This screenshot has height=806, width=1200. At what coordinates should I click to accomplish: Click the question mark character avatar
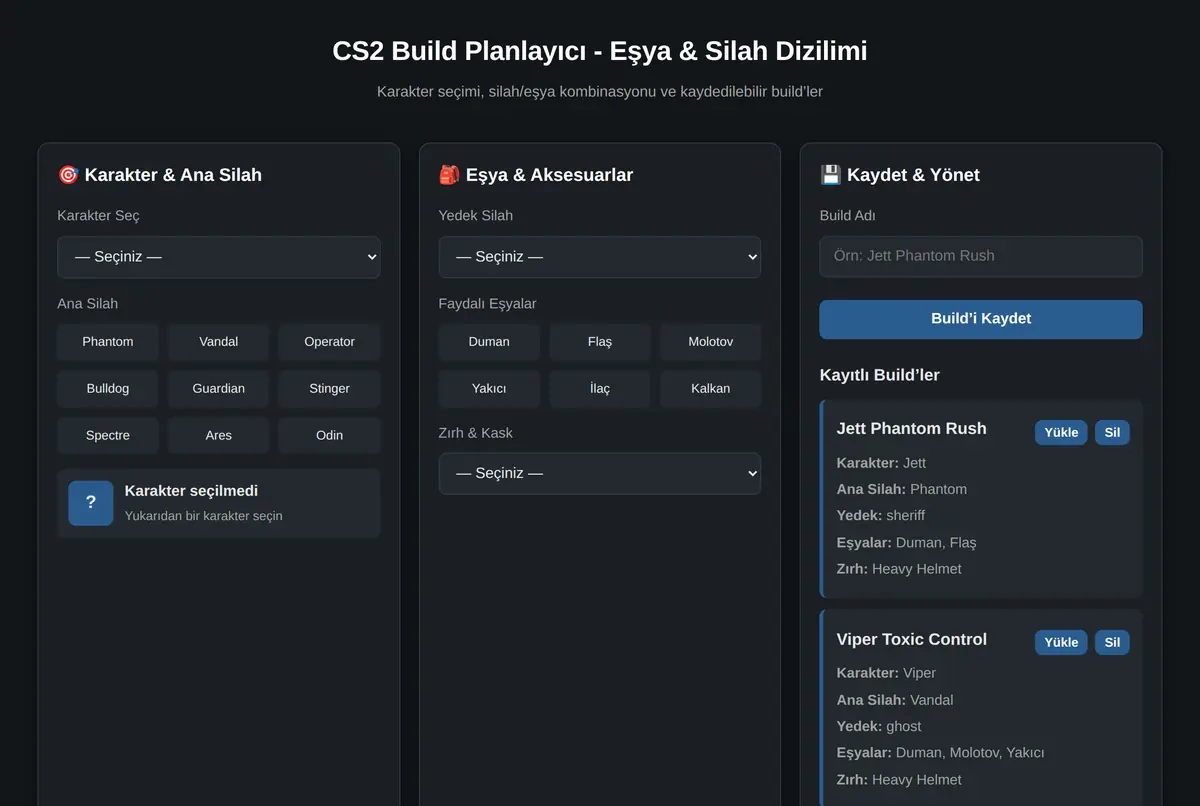91,503
